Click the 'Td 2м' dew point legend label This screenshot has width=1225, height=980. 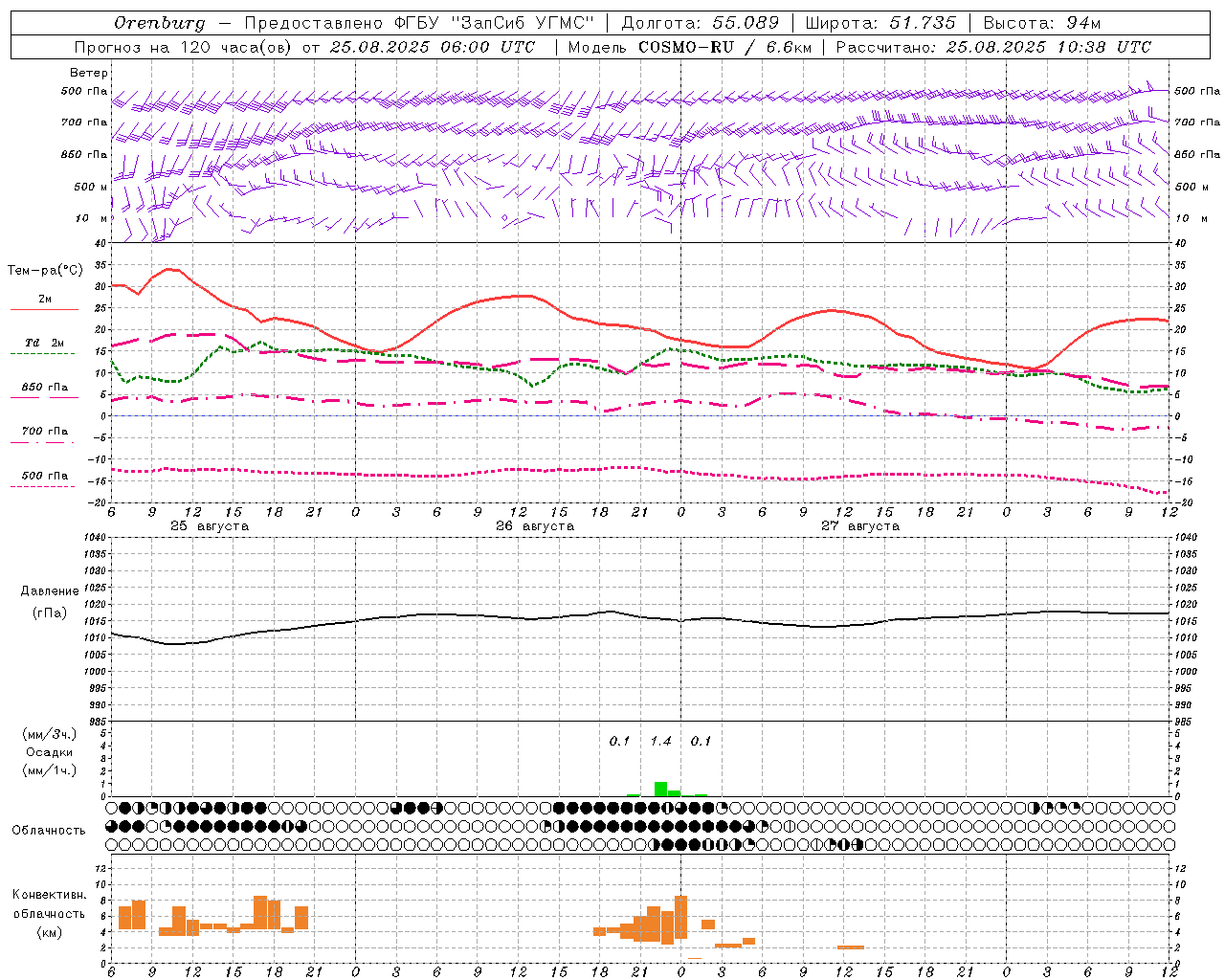coord(44,343)
